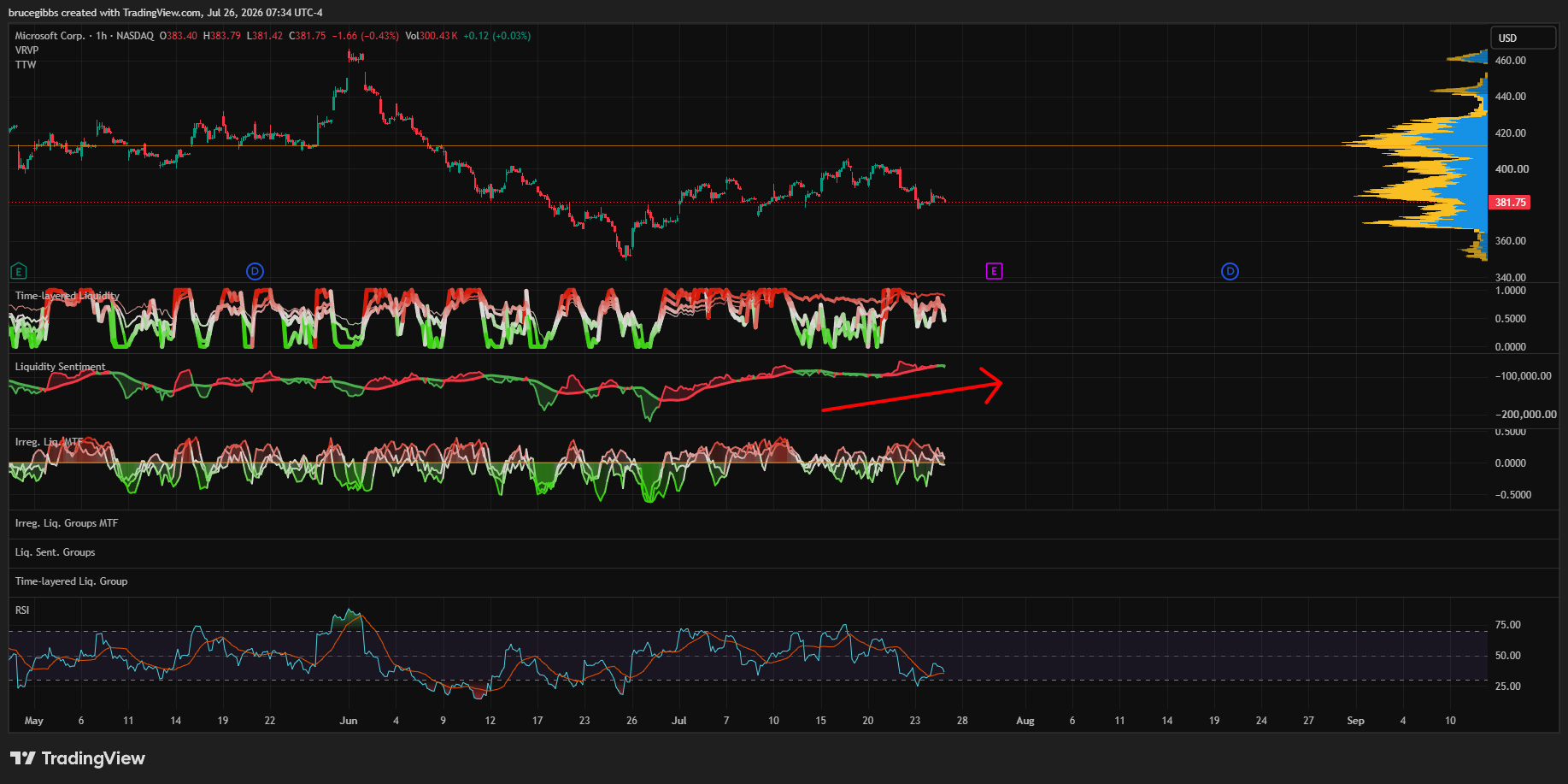Screen dimensions: 1568x784
Task: Click the Sep label on time axis
Action: coord(1355,721)
